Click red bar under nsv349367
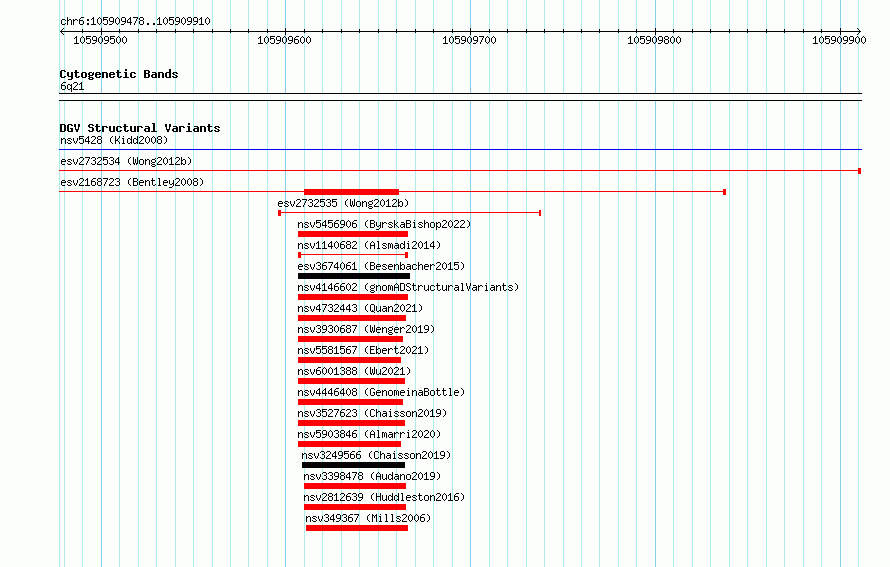This screenshot has width=890, height=567. click(356, 528)
